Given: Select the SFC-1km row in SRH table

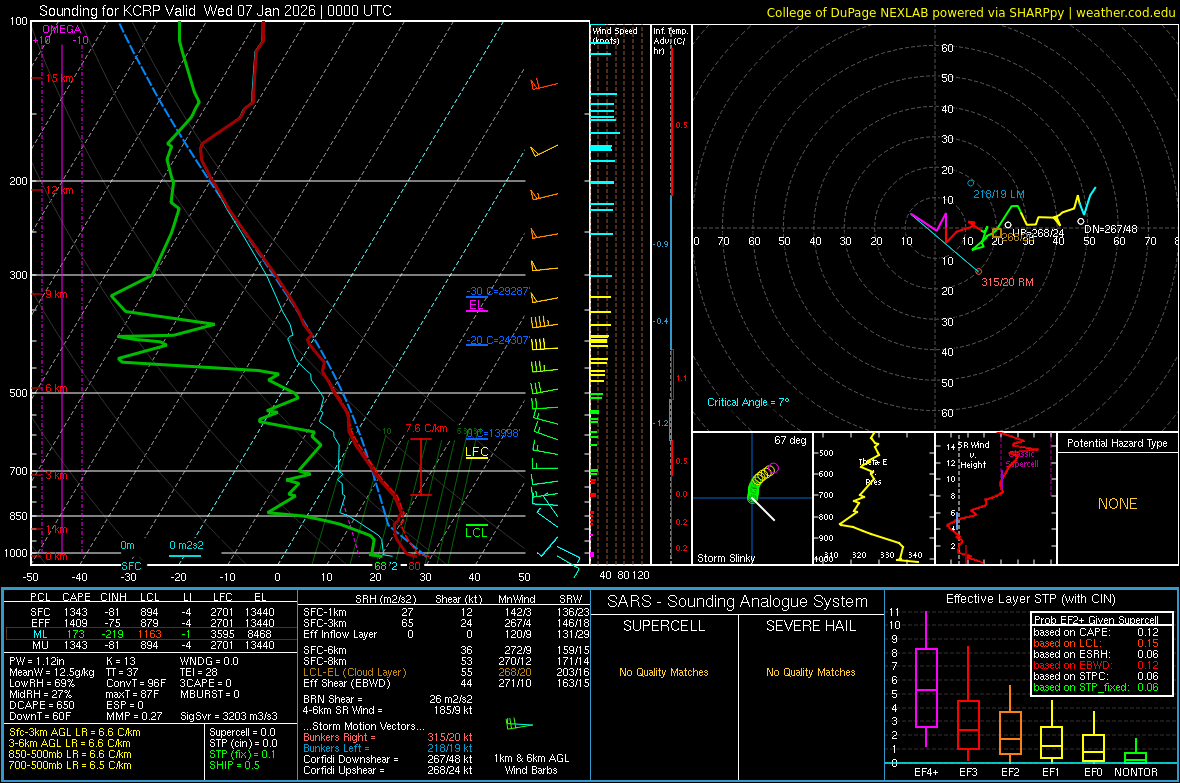Looking at the screenshot, I should tap(444, 612).
